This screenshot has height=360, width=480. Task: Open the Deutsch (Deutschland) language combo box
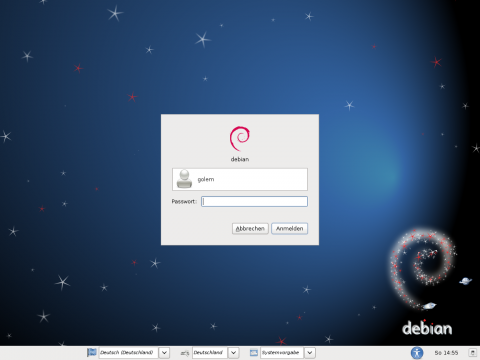[134, 353]
